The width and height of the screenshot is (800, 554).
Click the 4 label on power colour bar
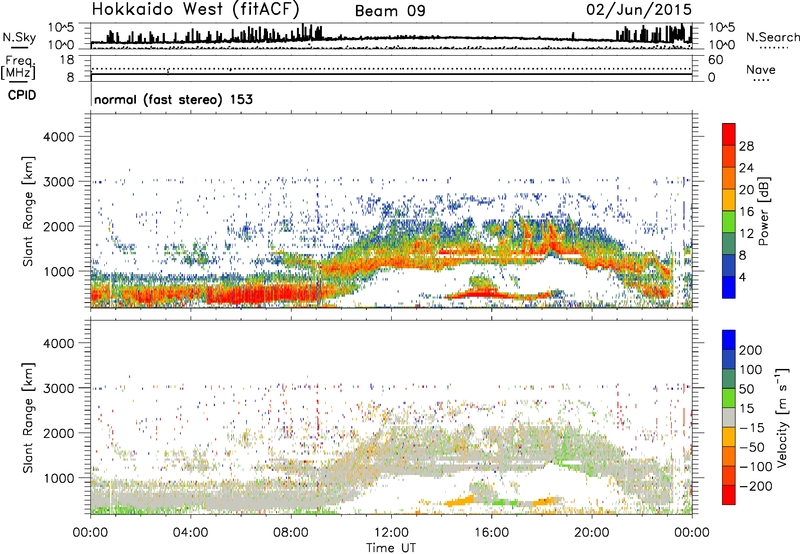[742, 277]
